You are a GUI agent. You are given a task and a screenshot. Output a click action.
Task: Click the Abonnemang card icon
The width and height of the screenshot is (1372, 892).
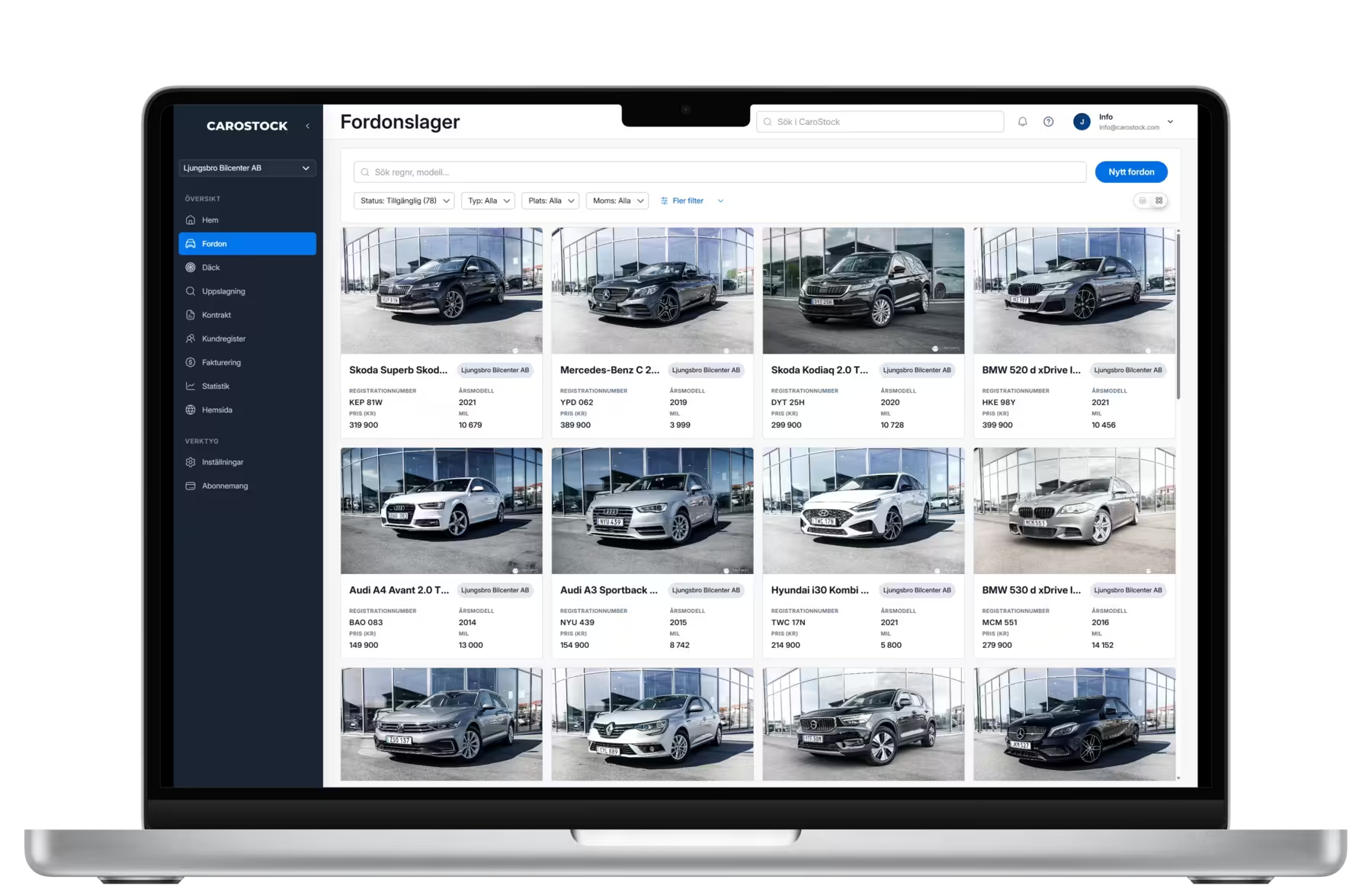pos(191,486)
